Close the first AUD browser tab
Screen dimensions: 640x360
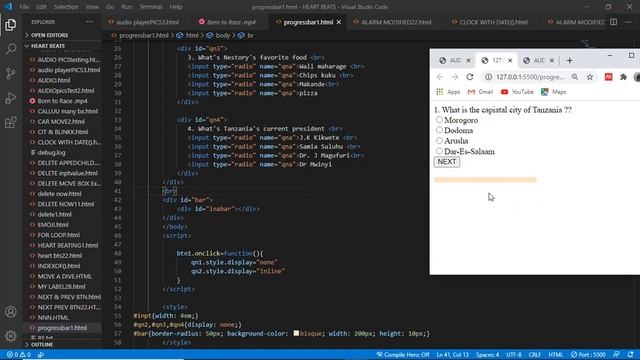[468, 60]
